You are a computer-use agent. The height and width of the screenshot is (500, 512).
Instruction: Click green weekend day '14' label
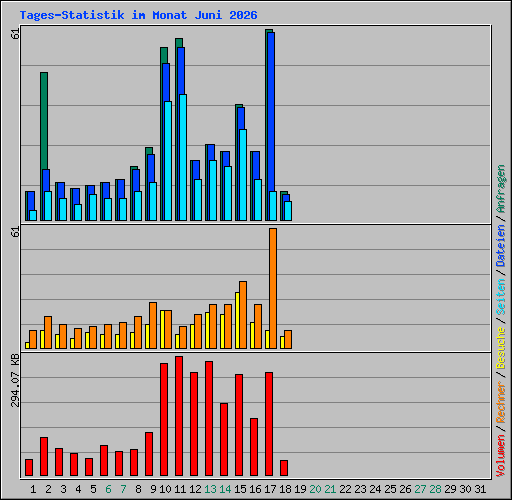[225, 489]
